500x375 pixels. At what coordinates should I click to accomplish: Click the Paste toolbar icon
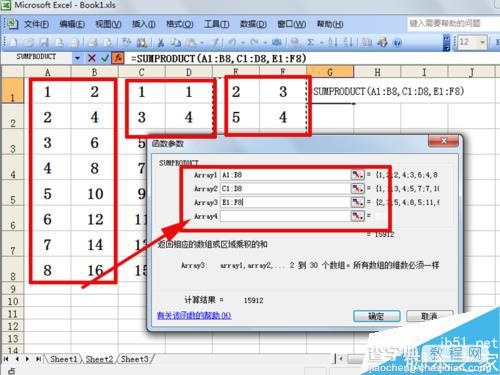click(192, 42)
